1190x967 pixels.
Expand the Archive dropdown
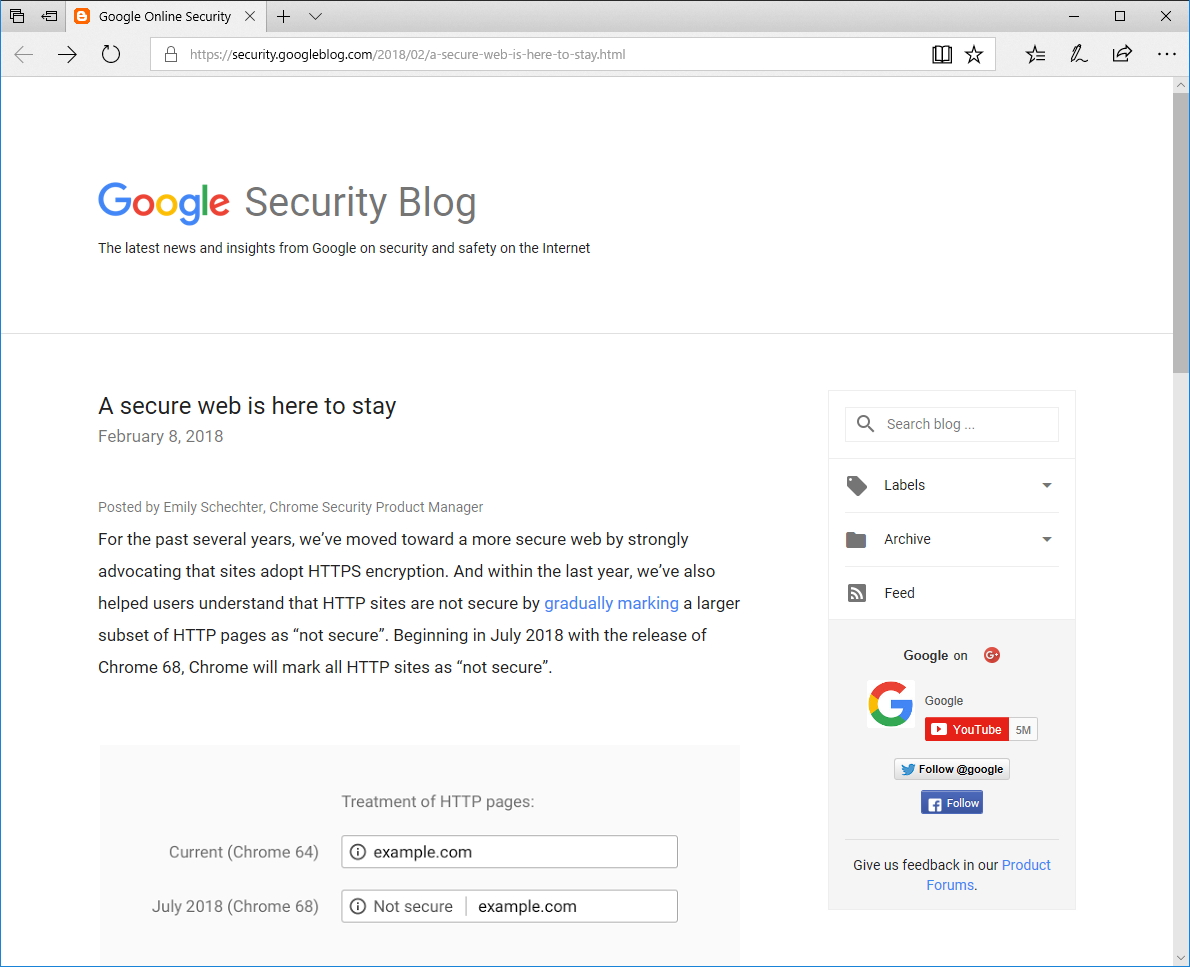[1046, 539]
